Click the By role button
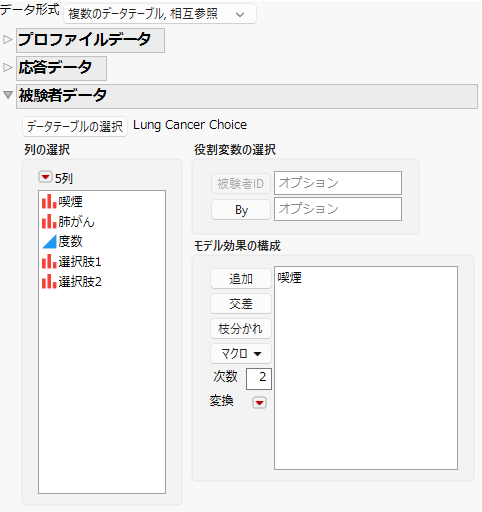The height and width of the screenshot is (512, 482). pos(241,210)
